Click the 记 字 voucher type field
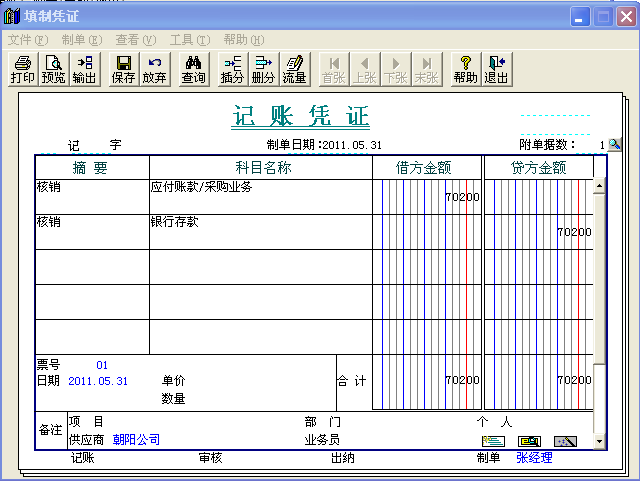Screen dimensions: 640x481 94,145
